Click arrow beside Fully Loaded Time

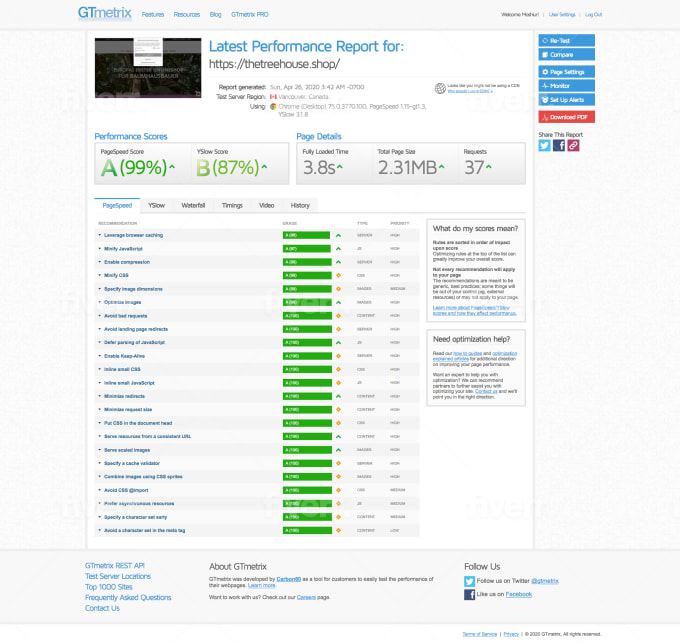pos(340,166)
